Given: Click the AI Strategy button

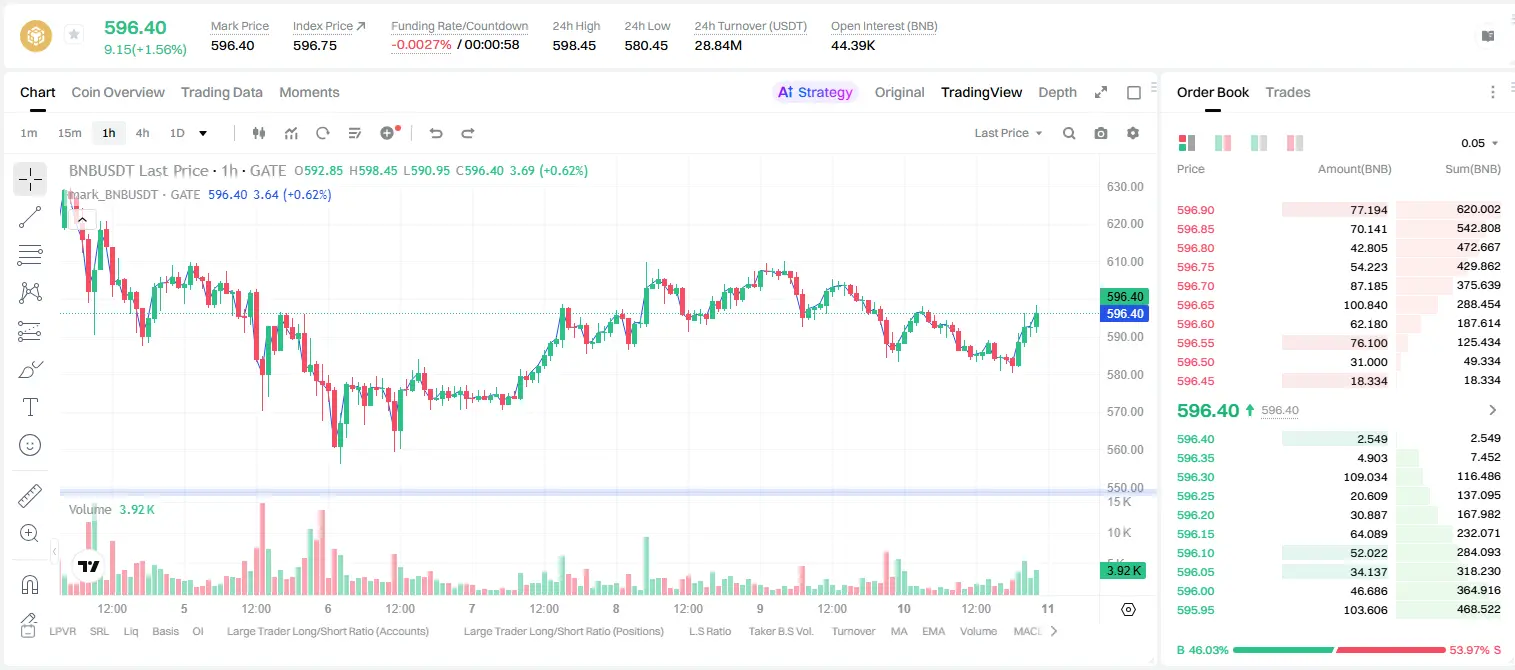Looking at the screenshot, I should click(816, 92).
